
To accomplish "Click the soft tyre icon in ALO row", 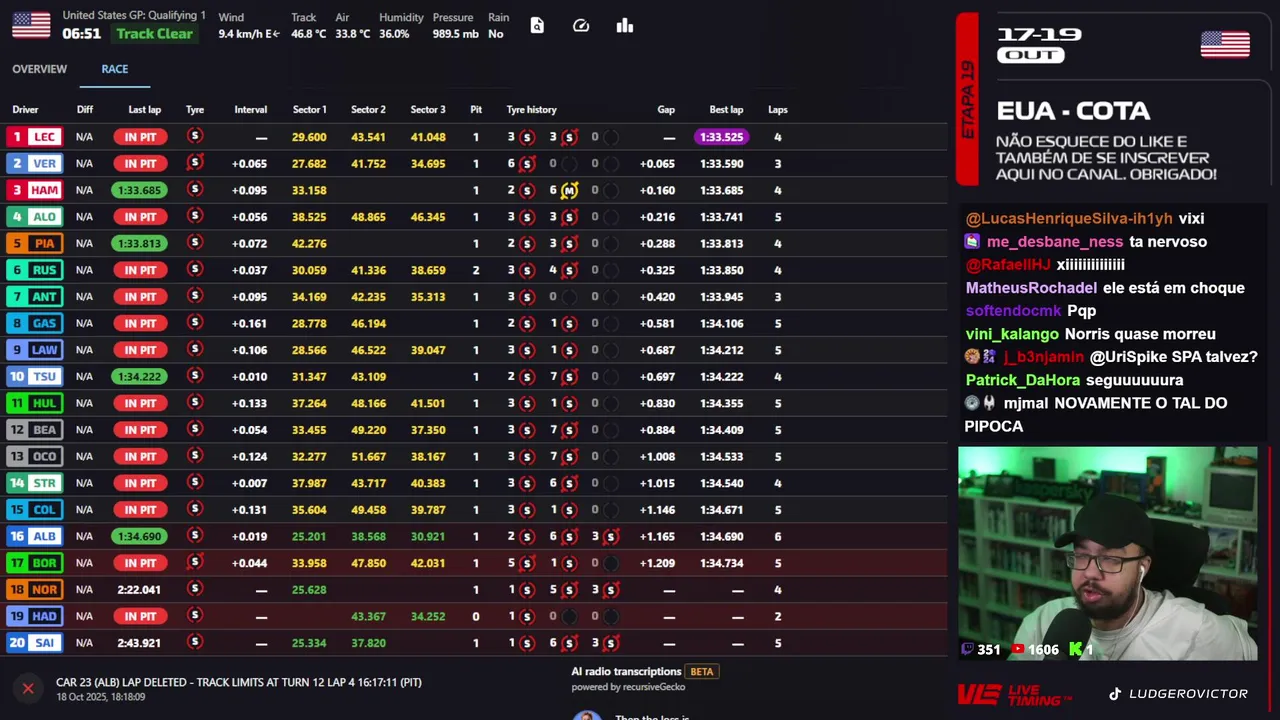I will click(x=195, y=216).
